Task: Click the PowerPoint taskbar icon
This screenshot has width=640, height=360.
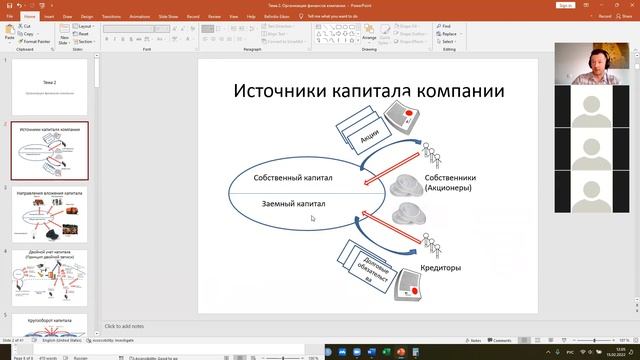Action: (401, 352)
